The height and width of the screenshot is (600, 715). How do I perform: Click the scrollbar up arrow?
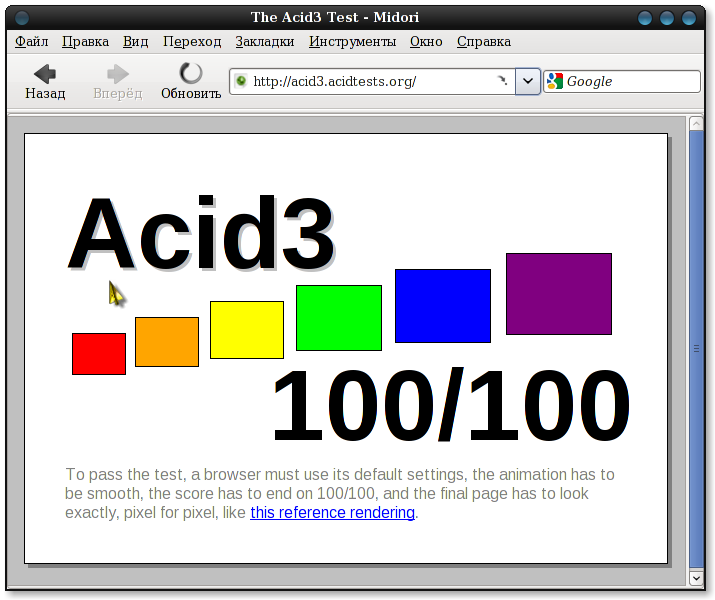696,124
